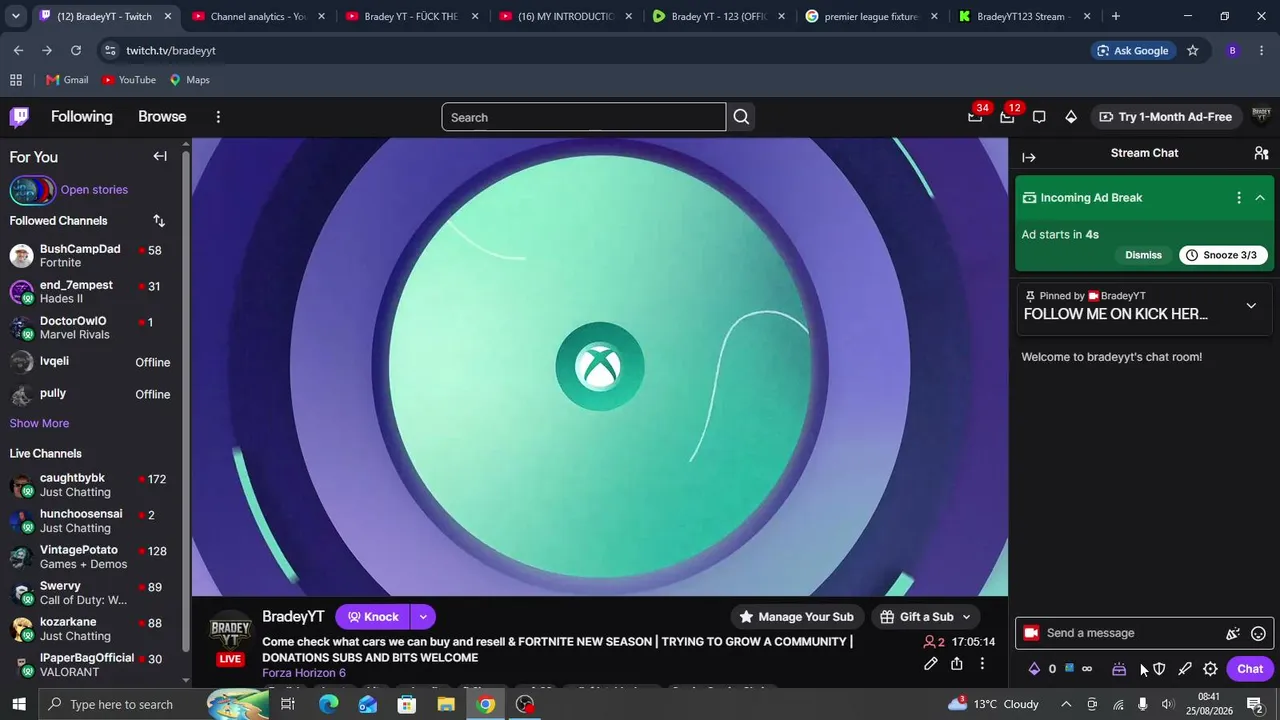This screenshot has height=720, width=1280.
Task: Open stream more-options vertical dots
Action: (982, 664)
